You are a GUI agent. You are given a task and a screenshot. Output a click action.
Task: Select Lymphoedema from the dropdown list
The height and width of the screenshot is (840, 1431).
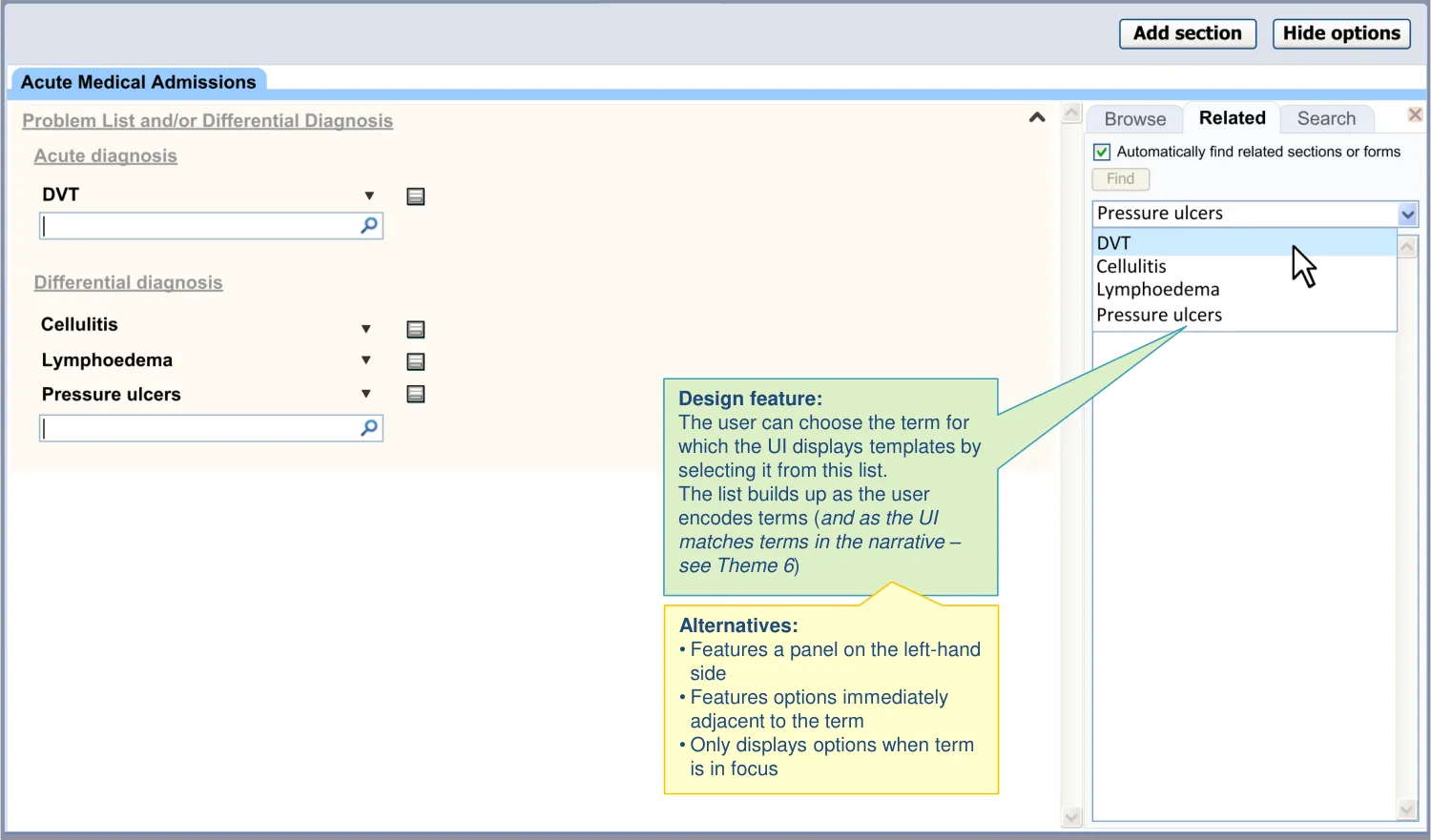pyautogui.click(x=1157, y=290)
